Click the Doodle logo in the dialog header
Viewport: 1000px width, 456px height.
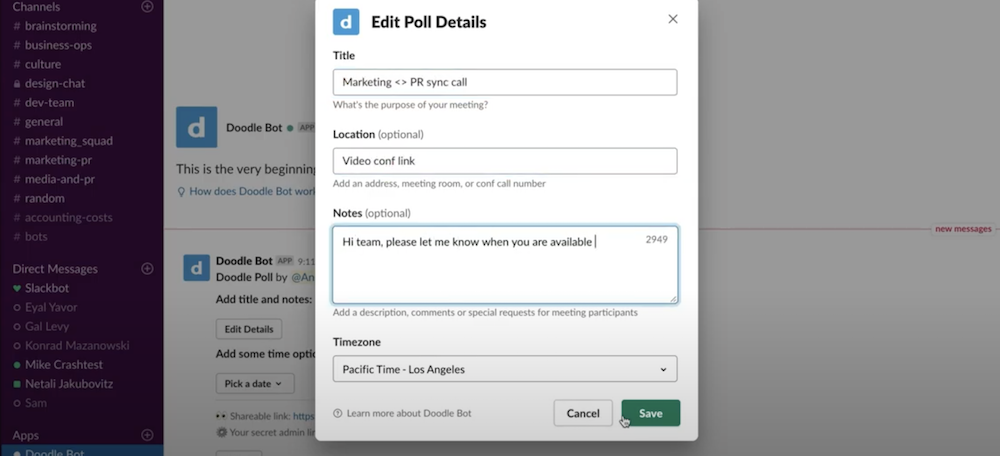[x=346, y=22]
